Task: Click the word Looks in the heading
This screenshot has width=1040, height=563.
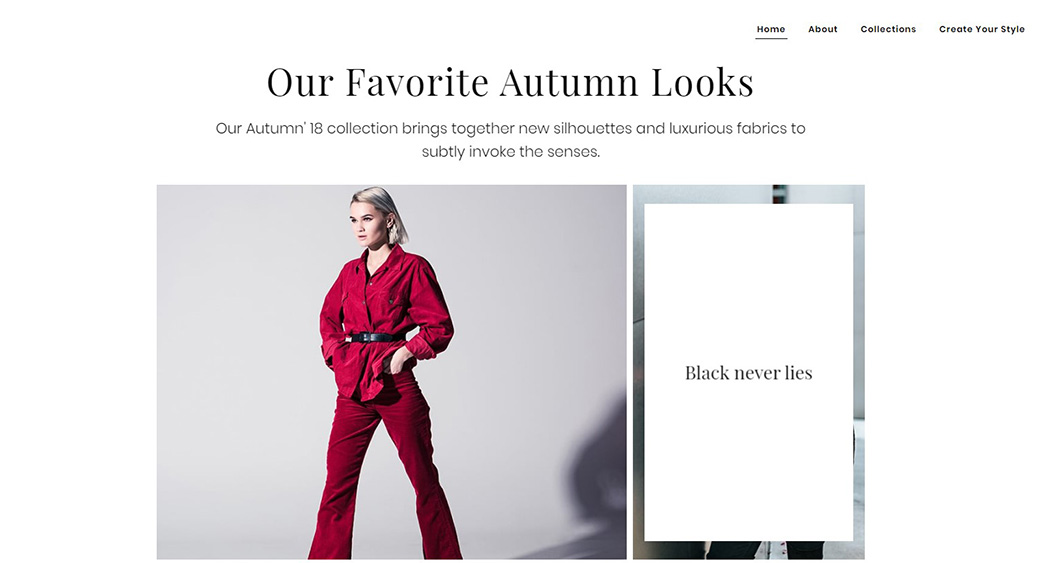Action: [x=702, y=83]
